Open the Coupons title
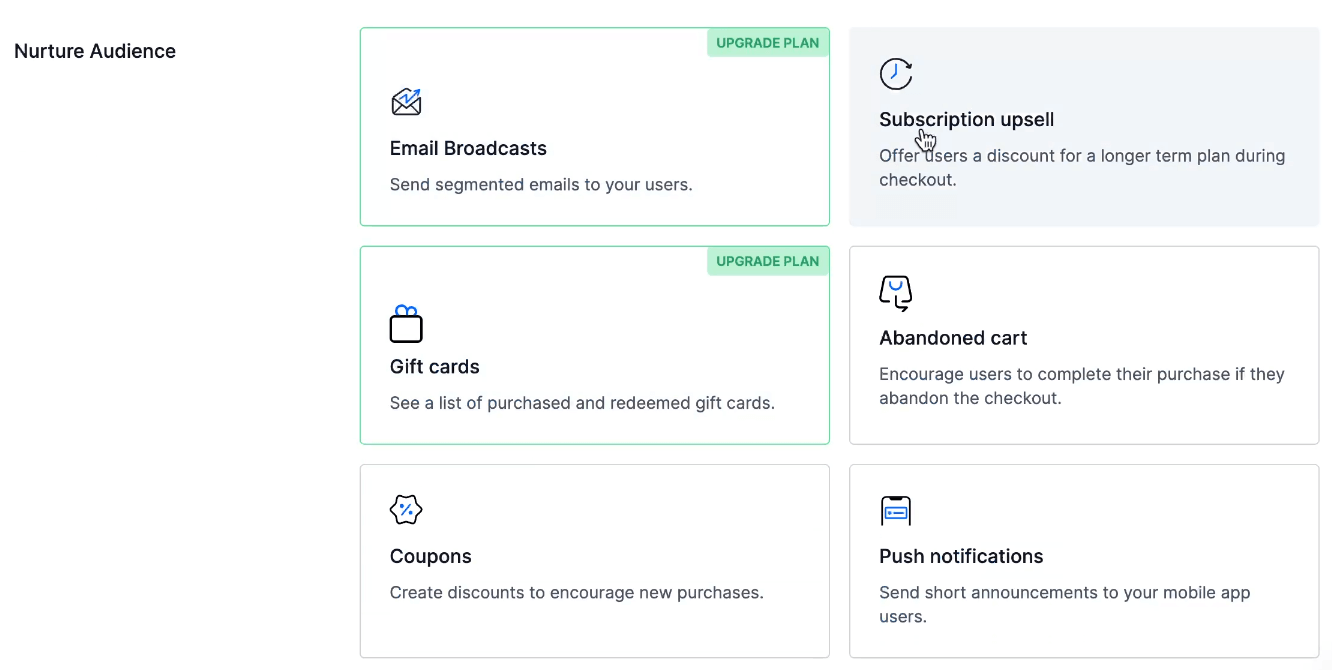The width and height of the screenshot is (1332, 670). pos(431,556)
